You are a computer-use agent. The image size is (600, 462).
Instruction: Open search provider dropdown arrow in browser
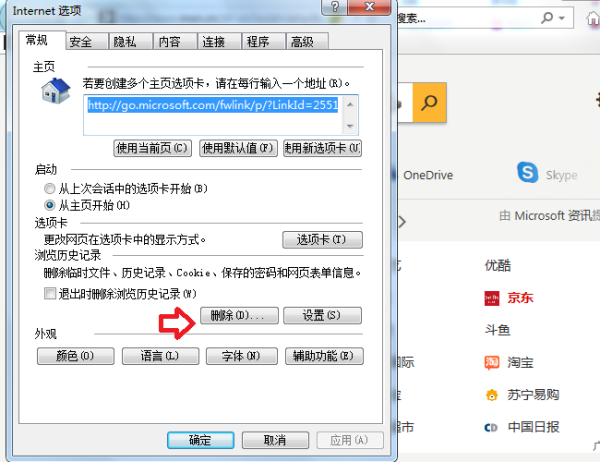pos(562,18)
